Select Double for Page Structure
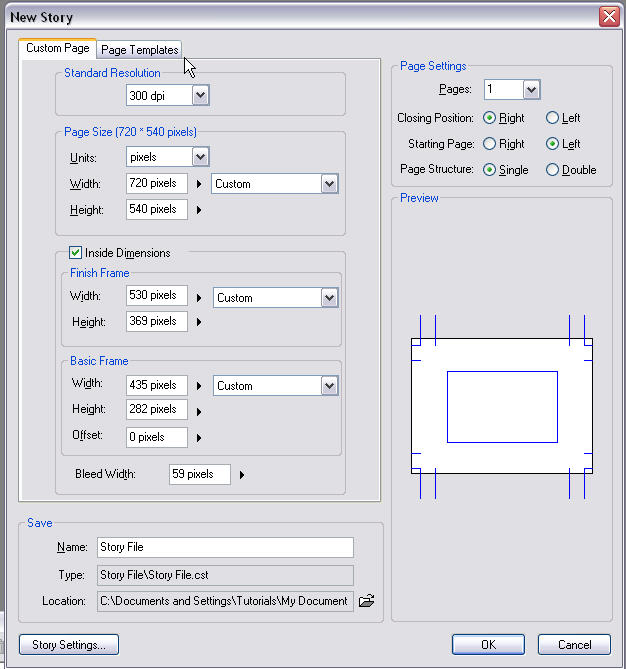This screenshot has height=669, width=626. click(552, 170)
